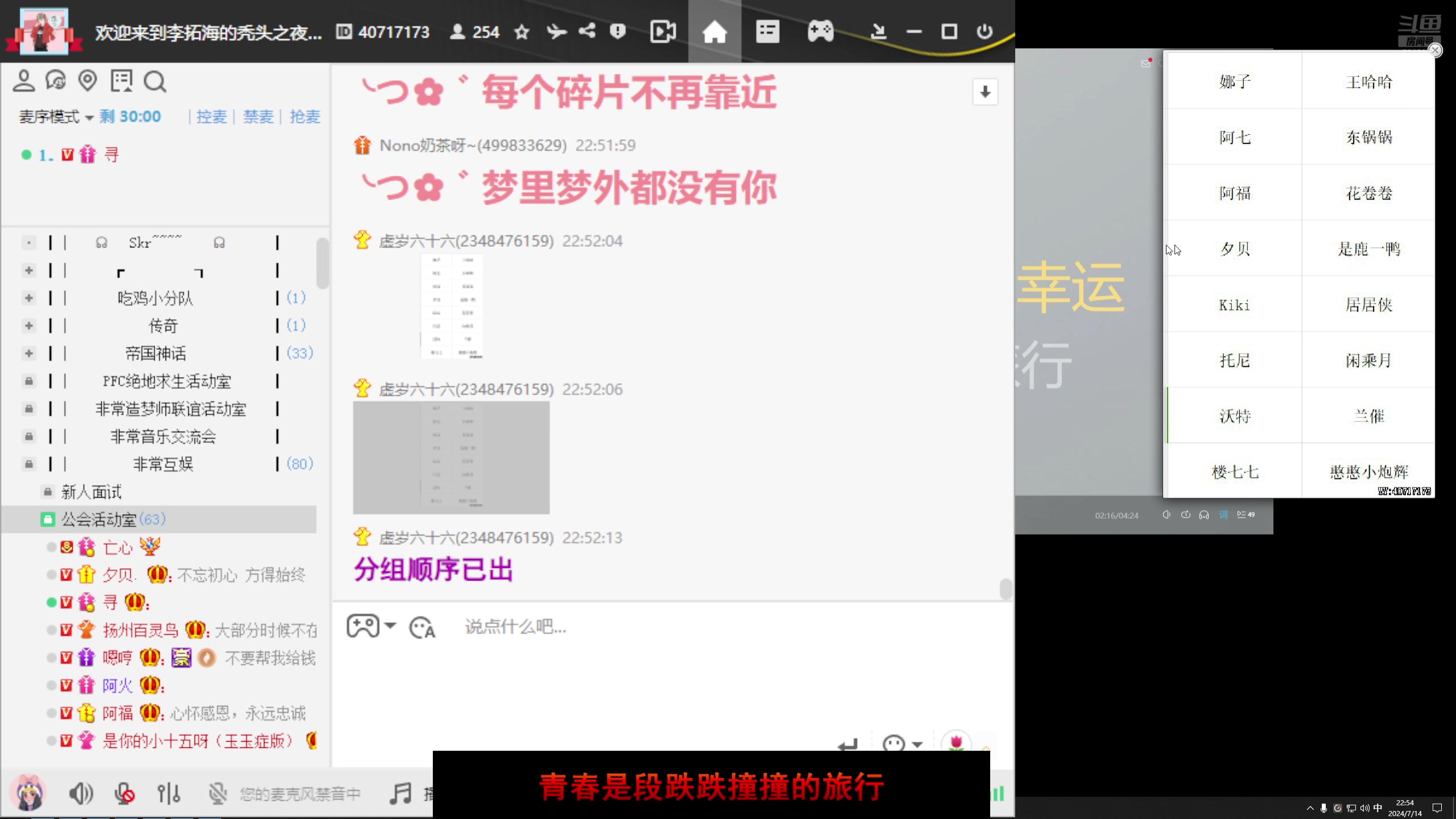Click the share icon in header
The image size is (1456, 819).
587,31
